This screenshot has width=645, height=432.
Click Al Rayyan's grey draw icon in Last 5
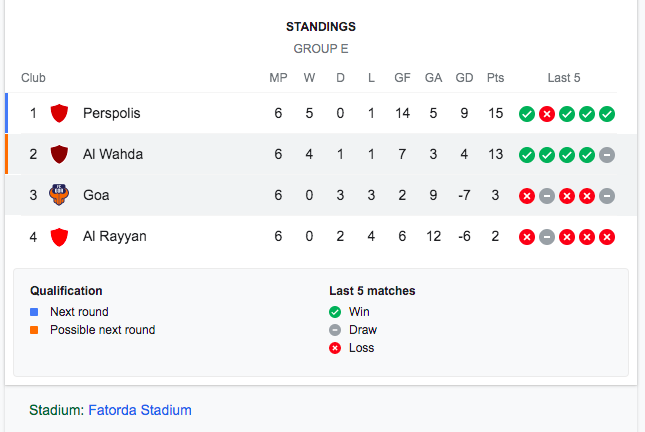point(547,237)
